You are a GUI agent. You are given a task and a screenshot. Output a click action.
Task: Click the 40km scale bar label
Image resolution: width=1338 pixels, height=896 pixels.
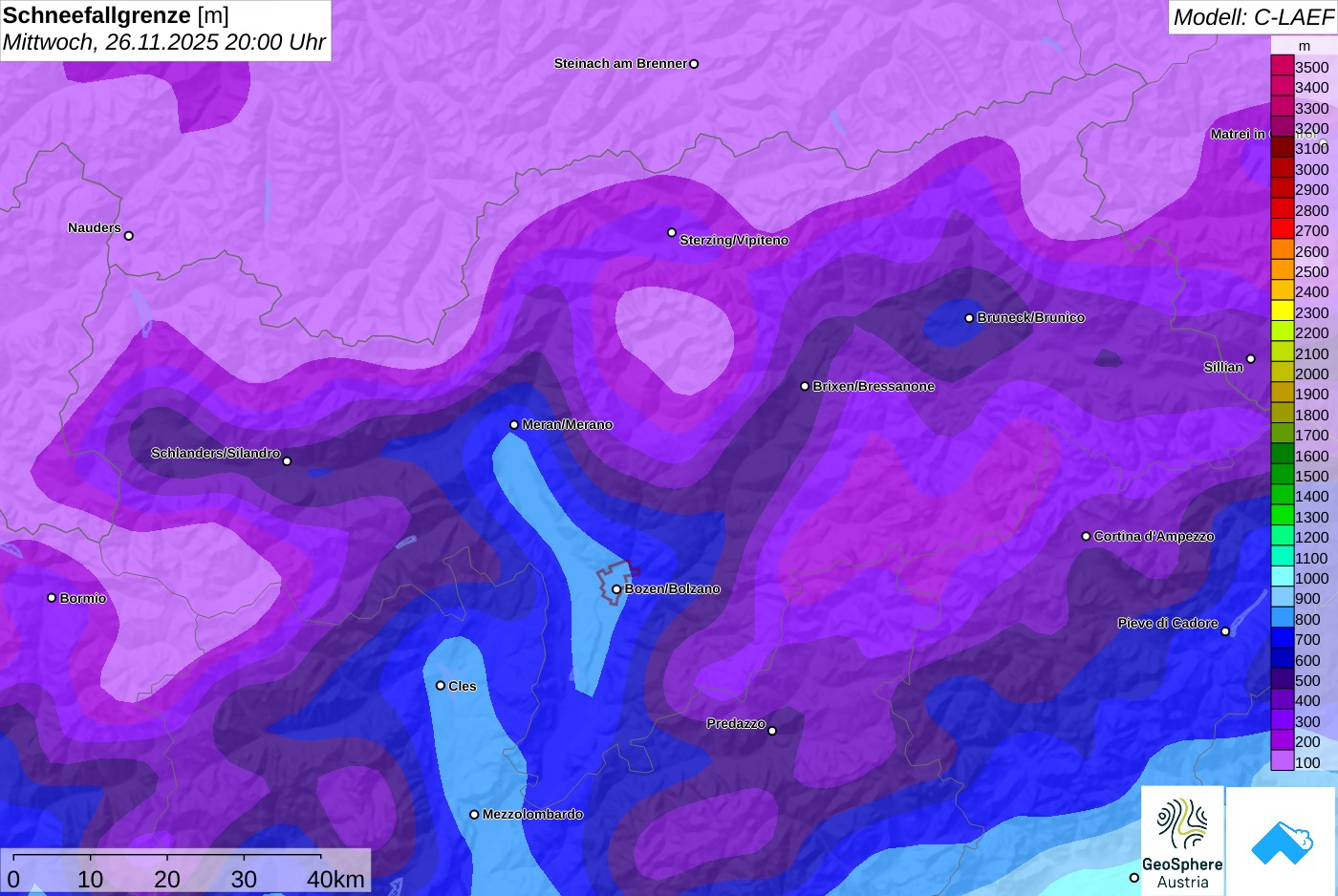click(335, 880)
